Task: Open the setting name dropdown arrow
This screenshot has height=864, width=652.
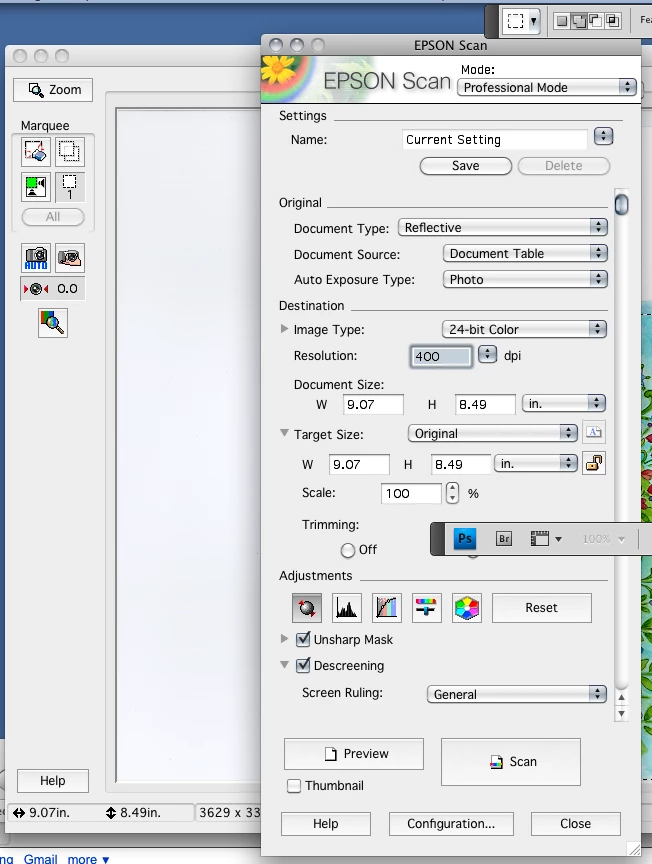Action: (x=603, y=136)
